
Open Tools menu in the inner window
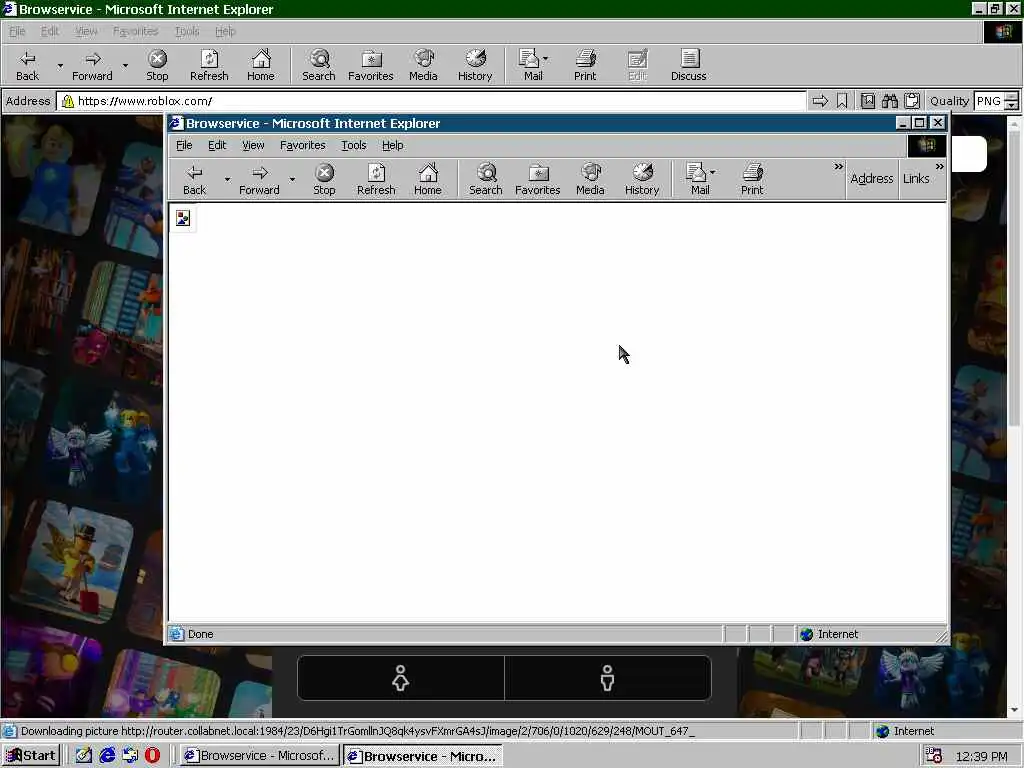point(353,145)
